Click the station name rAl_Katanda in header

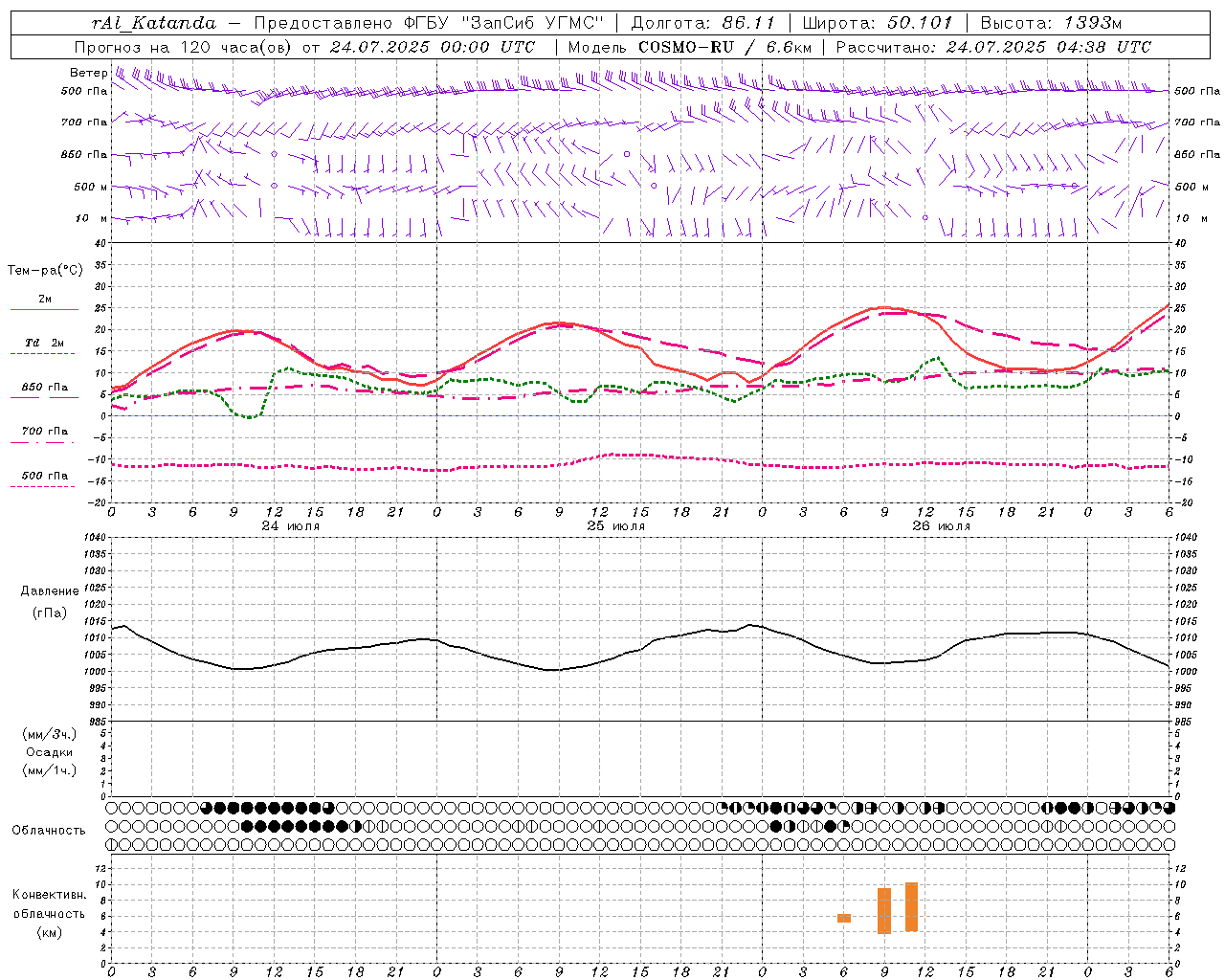point(154,23)
